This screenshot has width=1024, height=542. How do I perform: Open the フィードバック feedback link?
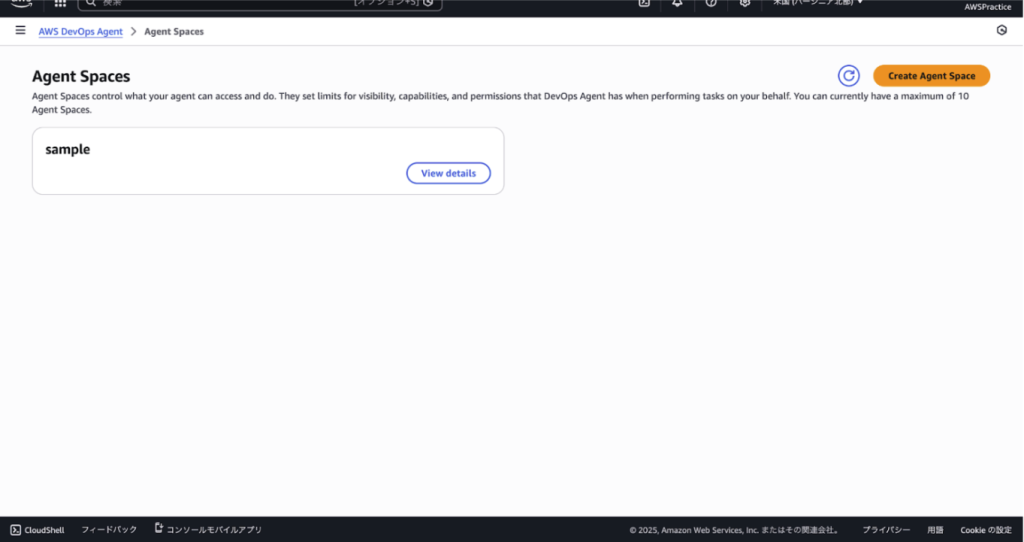(x=109, y=530)
